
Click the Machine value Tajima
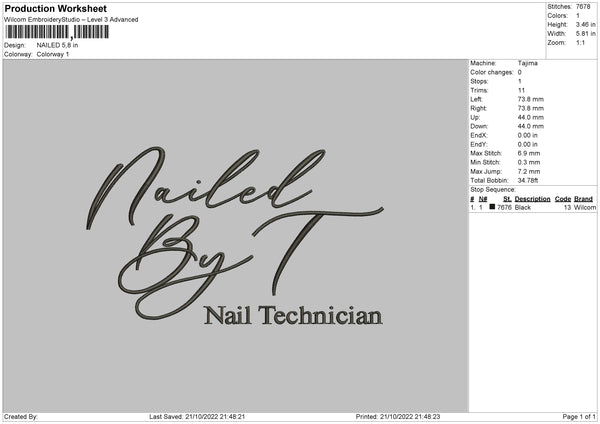[x=528, y=63]
